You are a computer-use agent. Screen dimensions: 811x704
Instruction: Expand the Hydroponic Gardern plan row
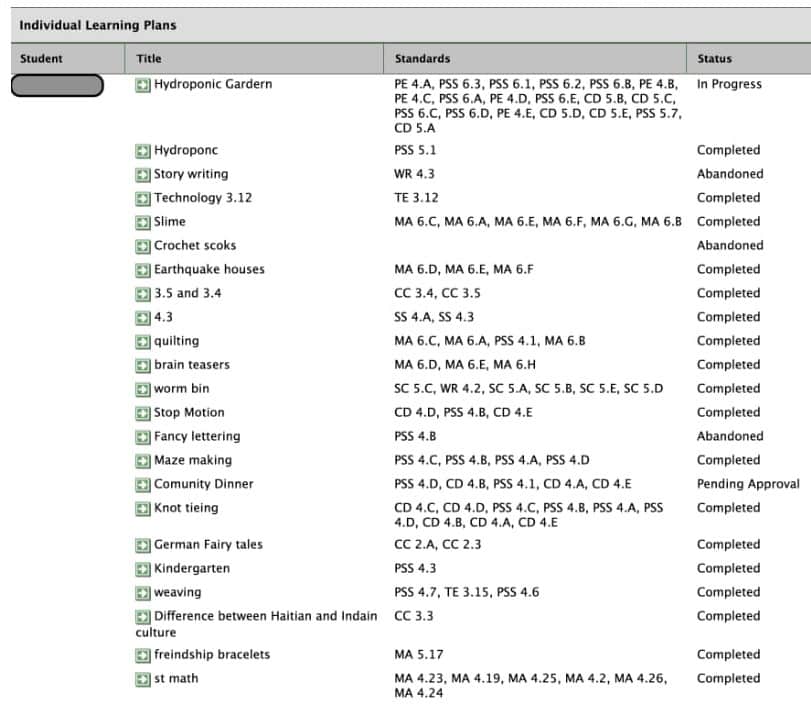tap(143, 85)
